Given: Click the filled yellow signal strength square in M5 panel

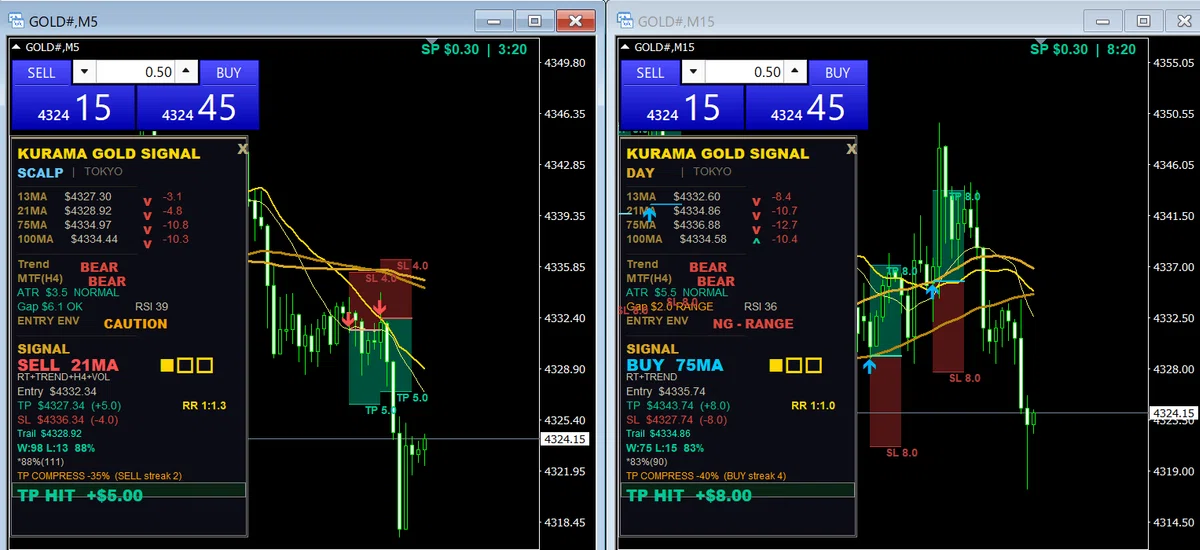Looking at the screenshot, I should tap(167, 367).
